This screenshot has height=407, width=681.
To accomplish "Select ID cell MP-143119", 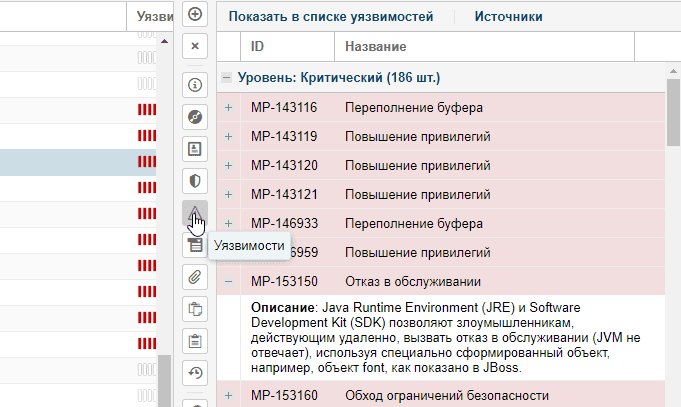I will [x=284, y=137].
